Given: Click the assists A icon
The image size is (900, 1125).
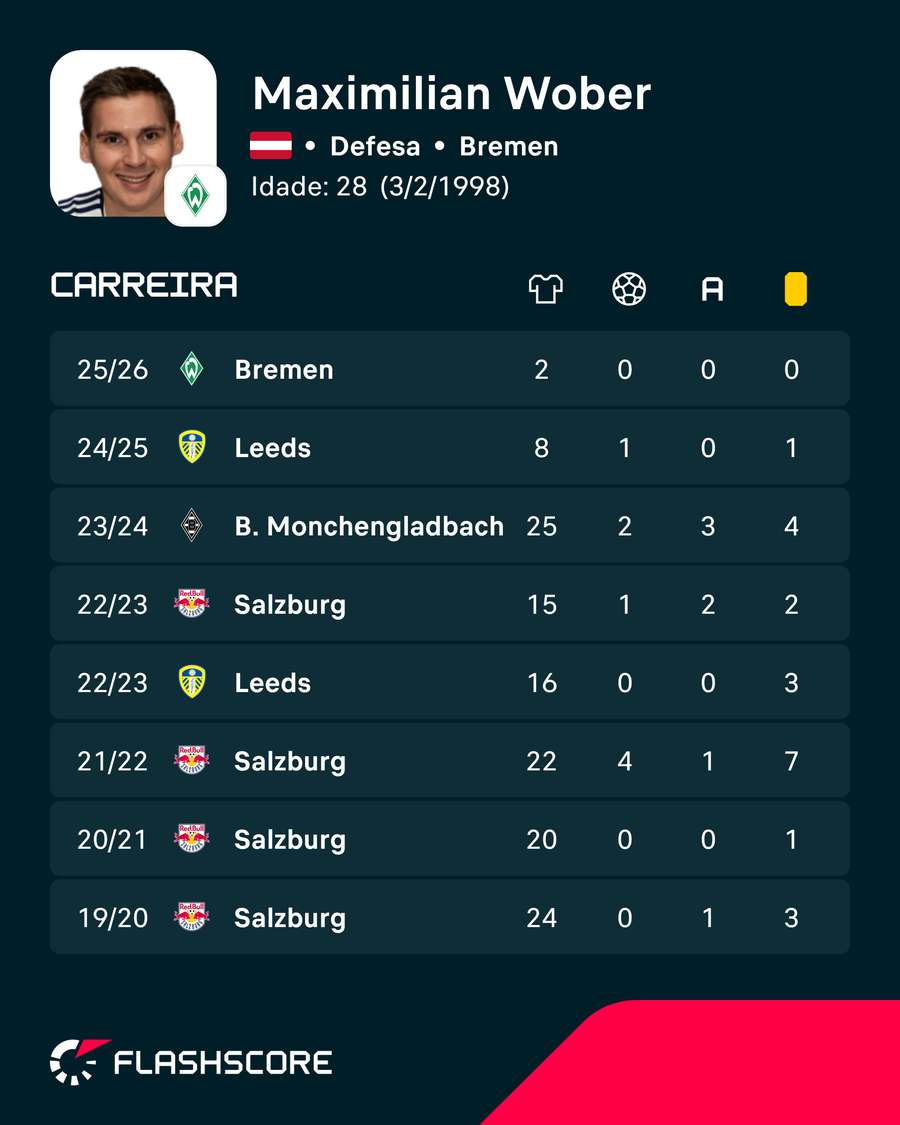Looking at the screenshot, I should pos(712,290).
